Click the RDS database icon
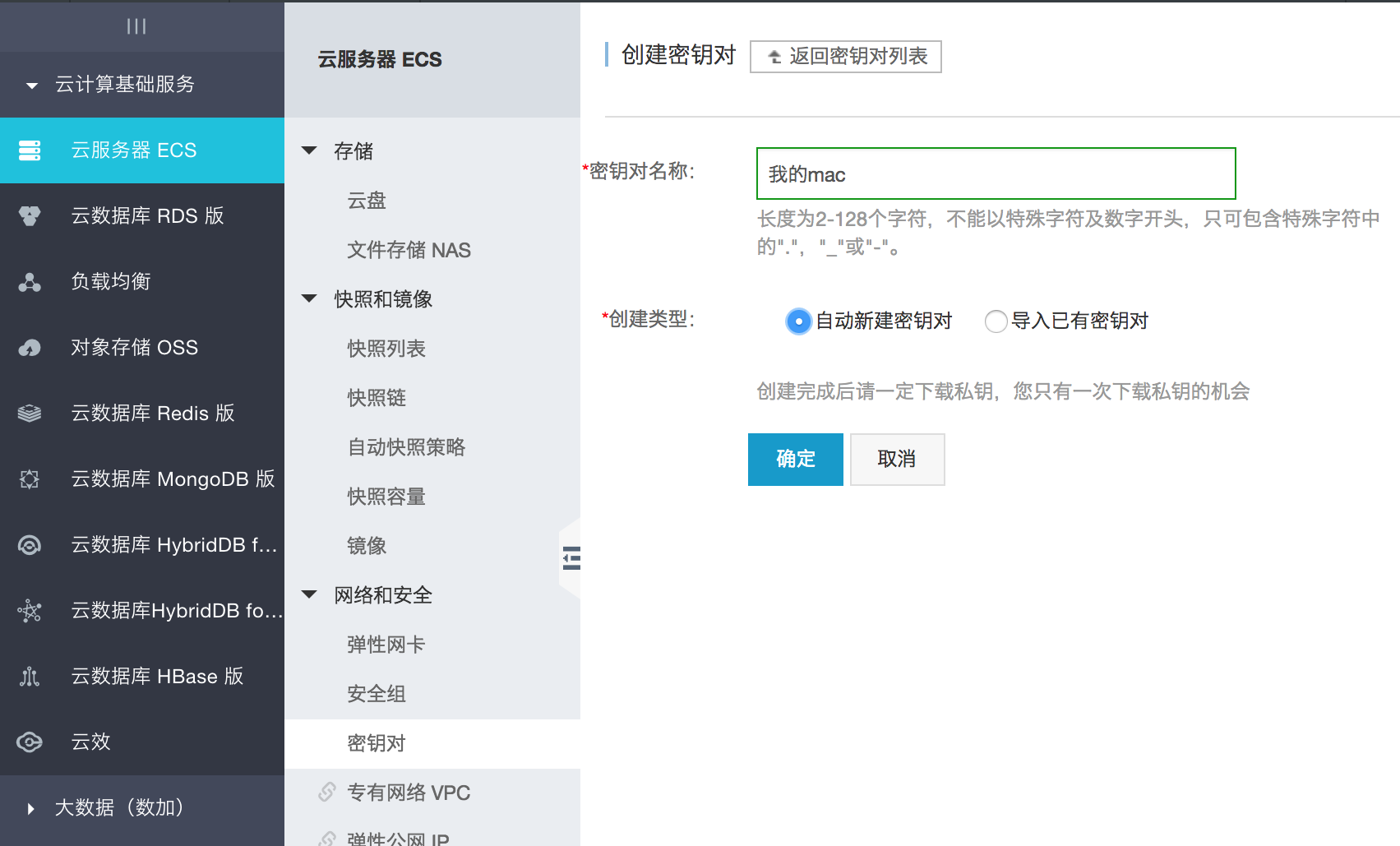1400x846 pixels. coord(30,216)
